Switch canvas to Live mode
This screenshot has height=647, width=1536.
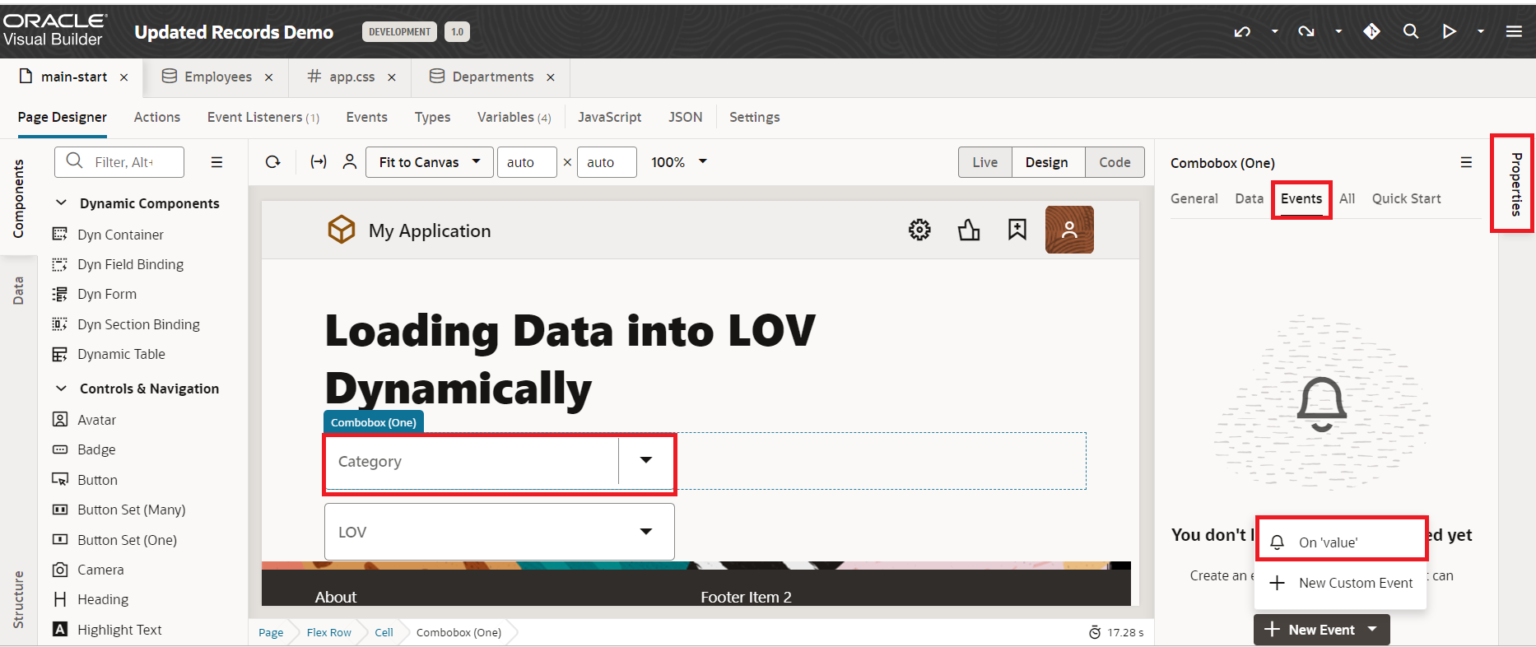pos(985,162)
